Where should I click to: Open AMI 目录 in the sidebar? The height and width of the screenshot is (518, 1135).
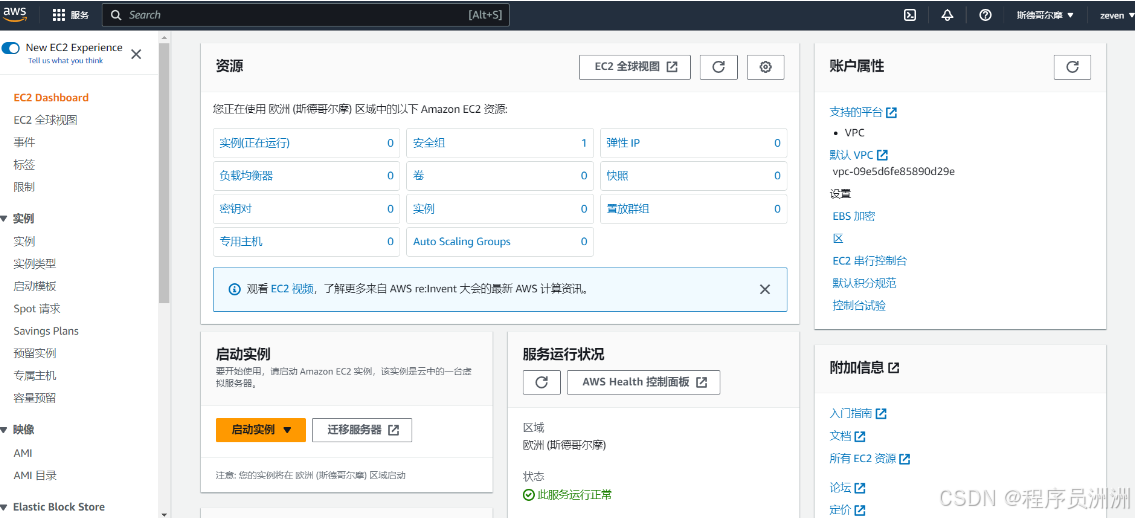point(35,475)
